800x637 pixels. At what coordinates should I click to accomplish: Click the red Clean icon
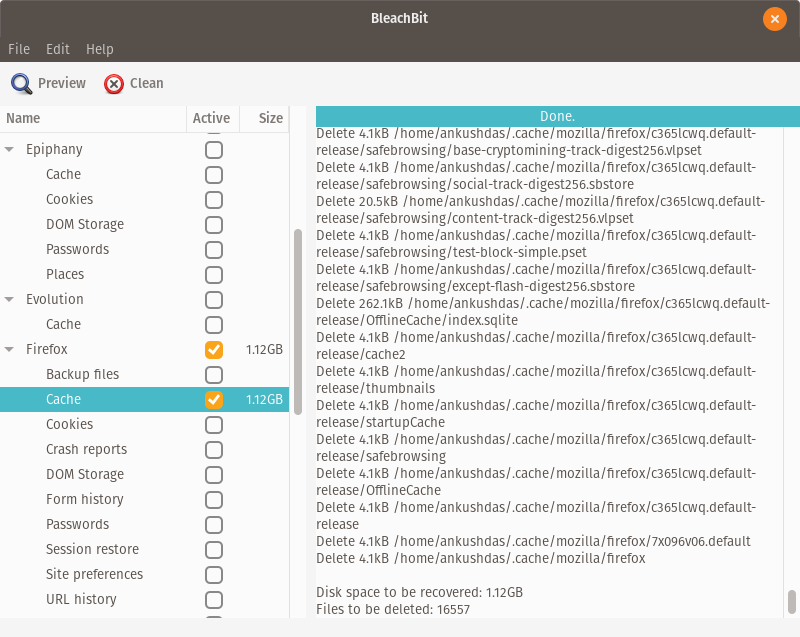(x=114, y=84)
